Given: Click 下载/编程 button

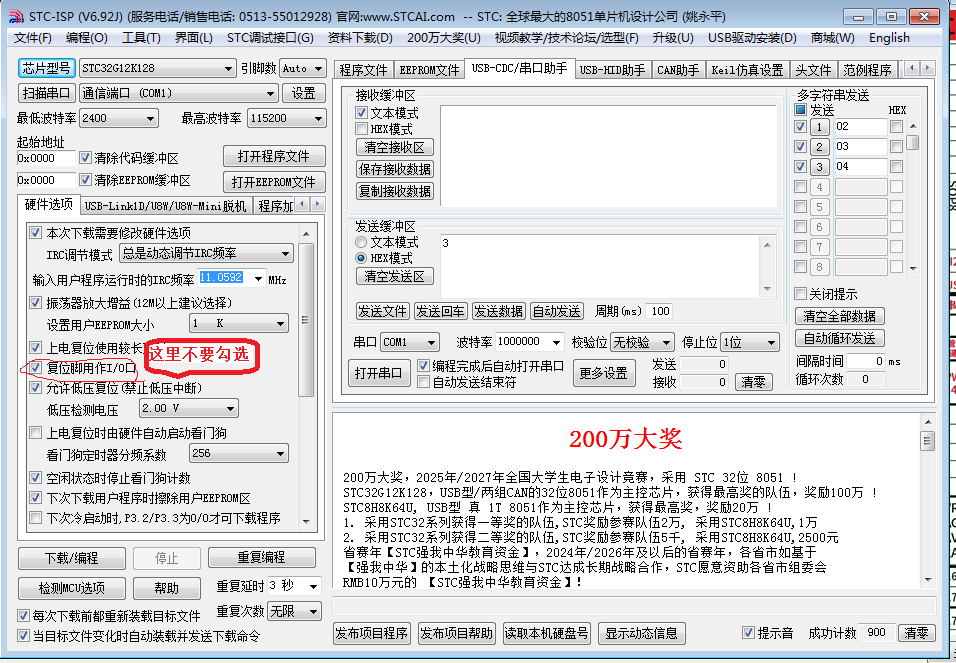Looking at the screenshot, I should (71, 558).
